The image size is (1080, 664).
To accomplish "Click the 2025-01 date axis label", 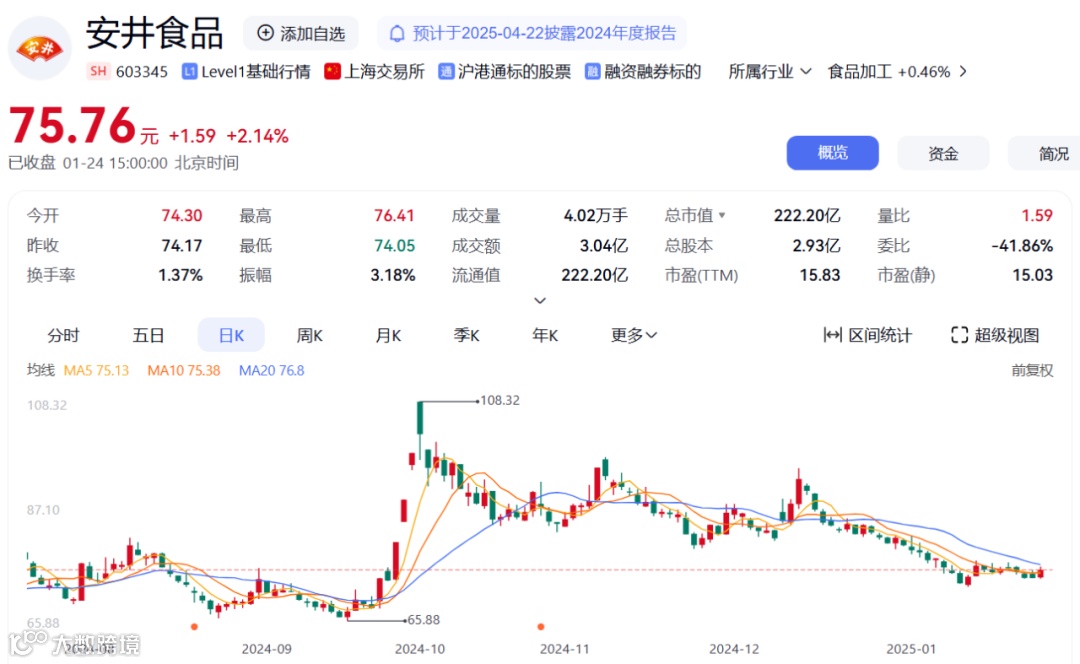I will tap(911, 649).
